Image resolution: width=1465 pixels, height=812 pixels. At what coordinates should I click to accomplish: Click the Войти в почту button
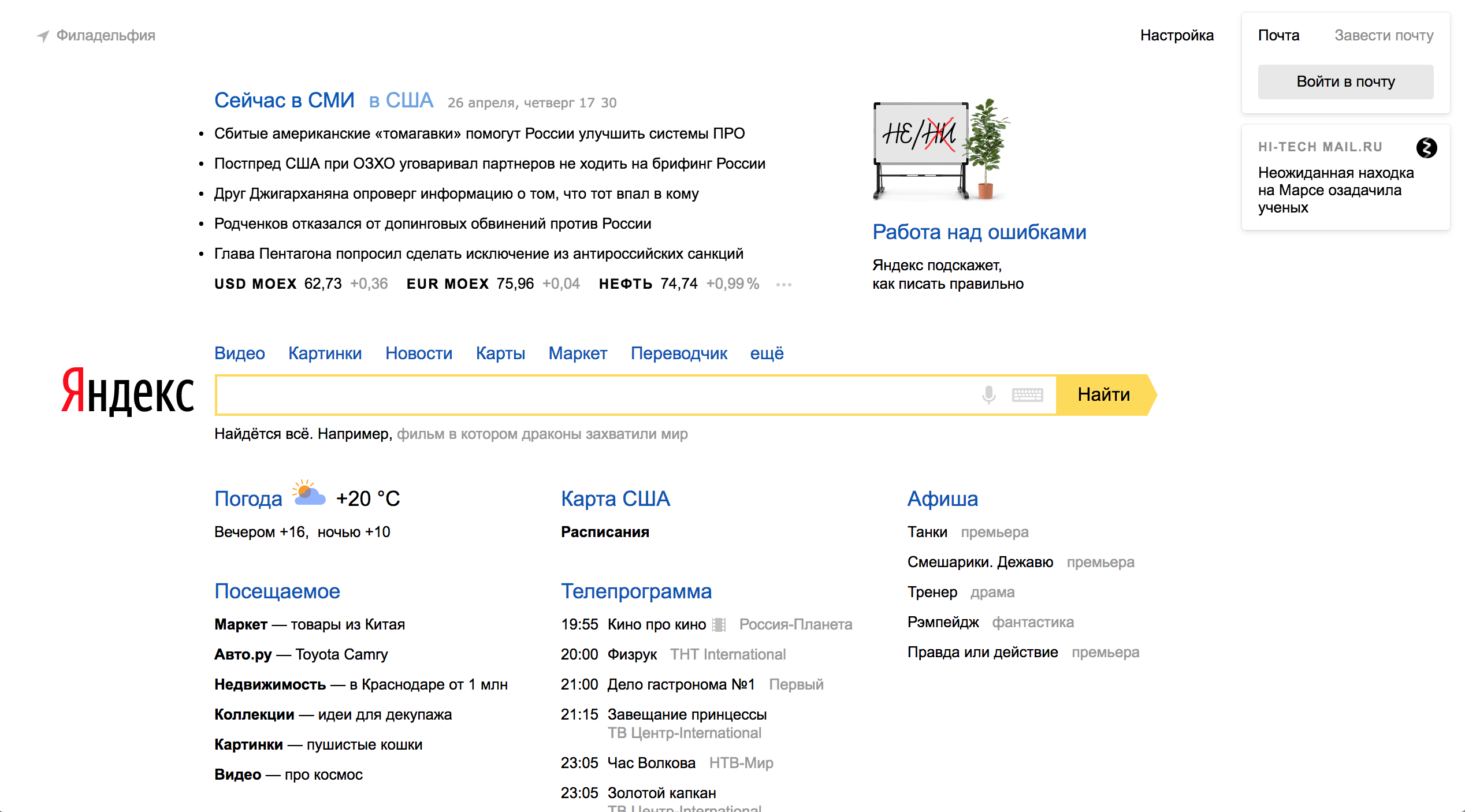pos(1345,81)
